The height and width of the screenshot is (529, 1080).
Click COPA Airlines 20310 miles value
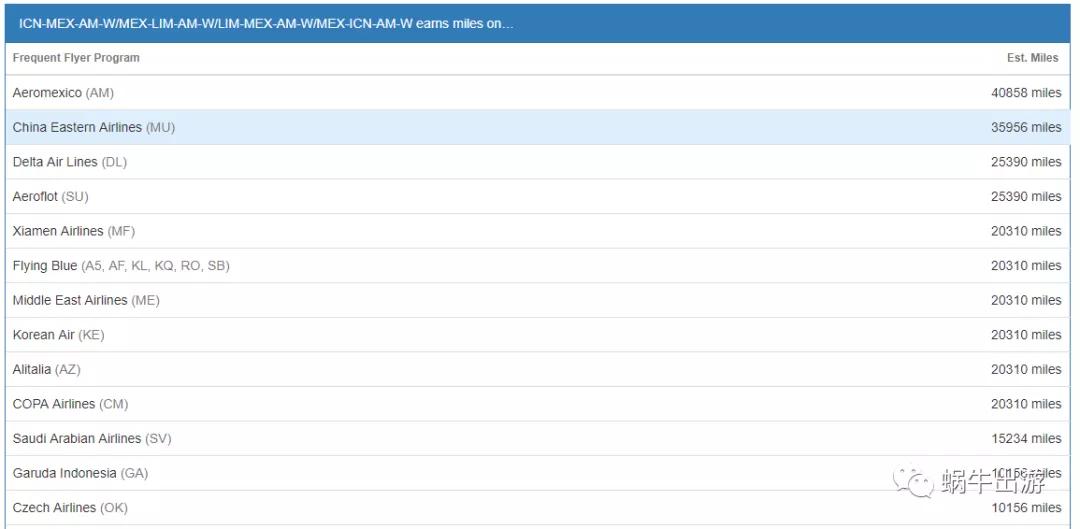1026,404
